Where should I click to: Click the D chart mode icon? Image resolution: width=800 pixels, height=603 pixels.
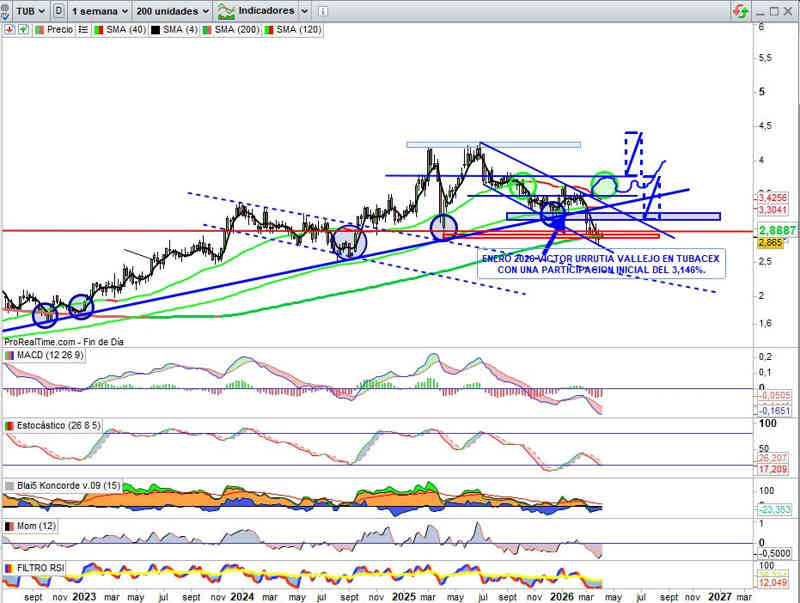tap(60, 11)
